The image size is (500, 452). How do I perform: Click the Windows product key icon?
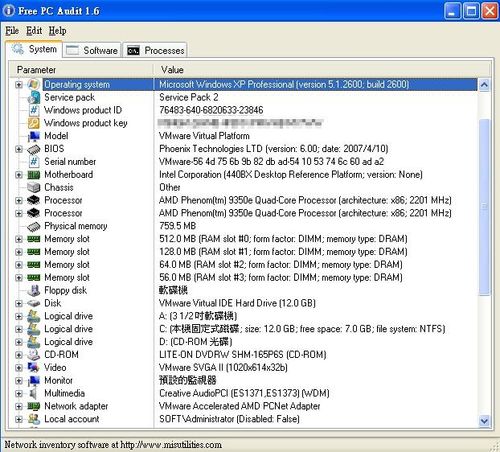[x=33, y=123]
